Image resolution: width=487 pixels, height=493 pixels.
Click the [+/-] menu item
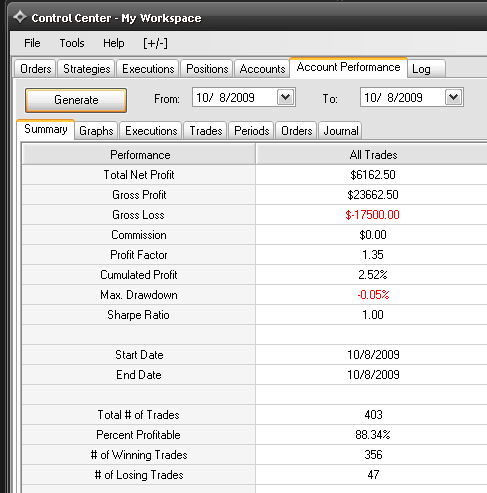(156, 43)
